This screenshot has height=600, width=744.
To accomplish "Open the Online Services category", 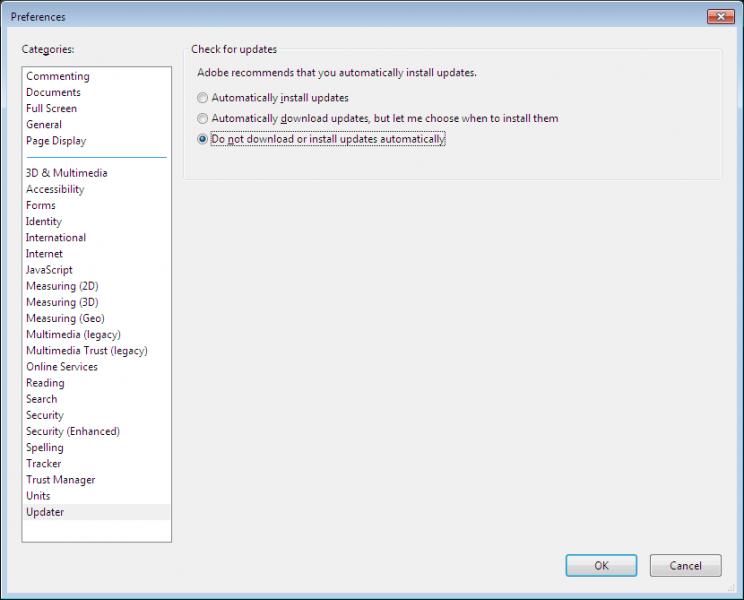I will (x=62, y=367).
